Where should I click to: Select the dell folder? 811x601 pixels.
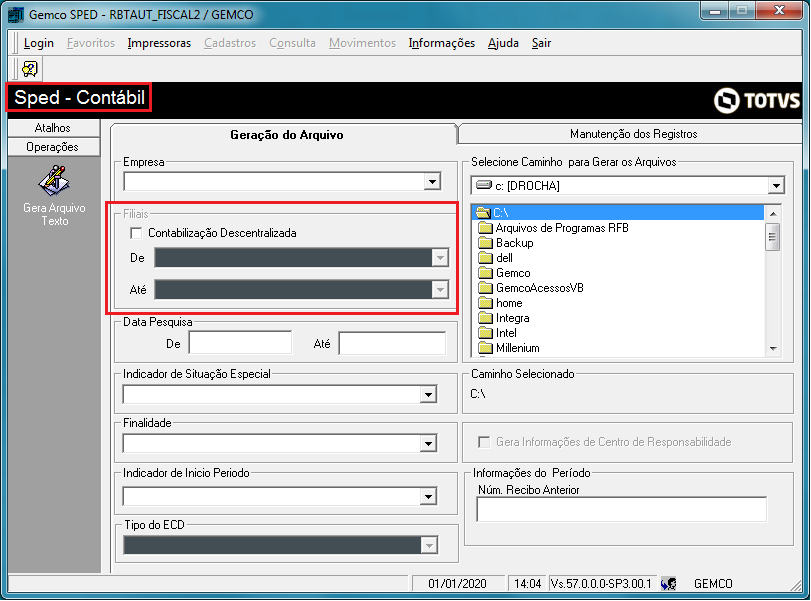coord(504,258)
